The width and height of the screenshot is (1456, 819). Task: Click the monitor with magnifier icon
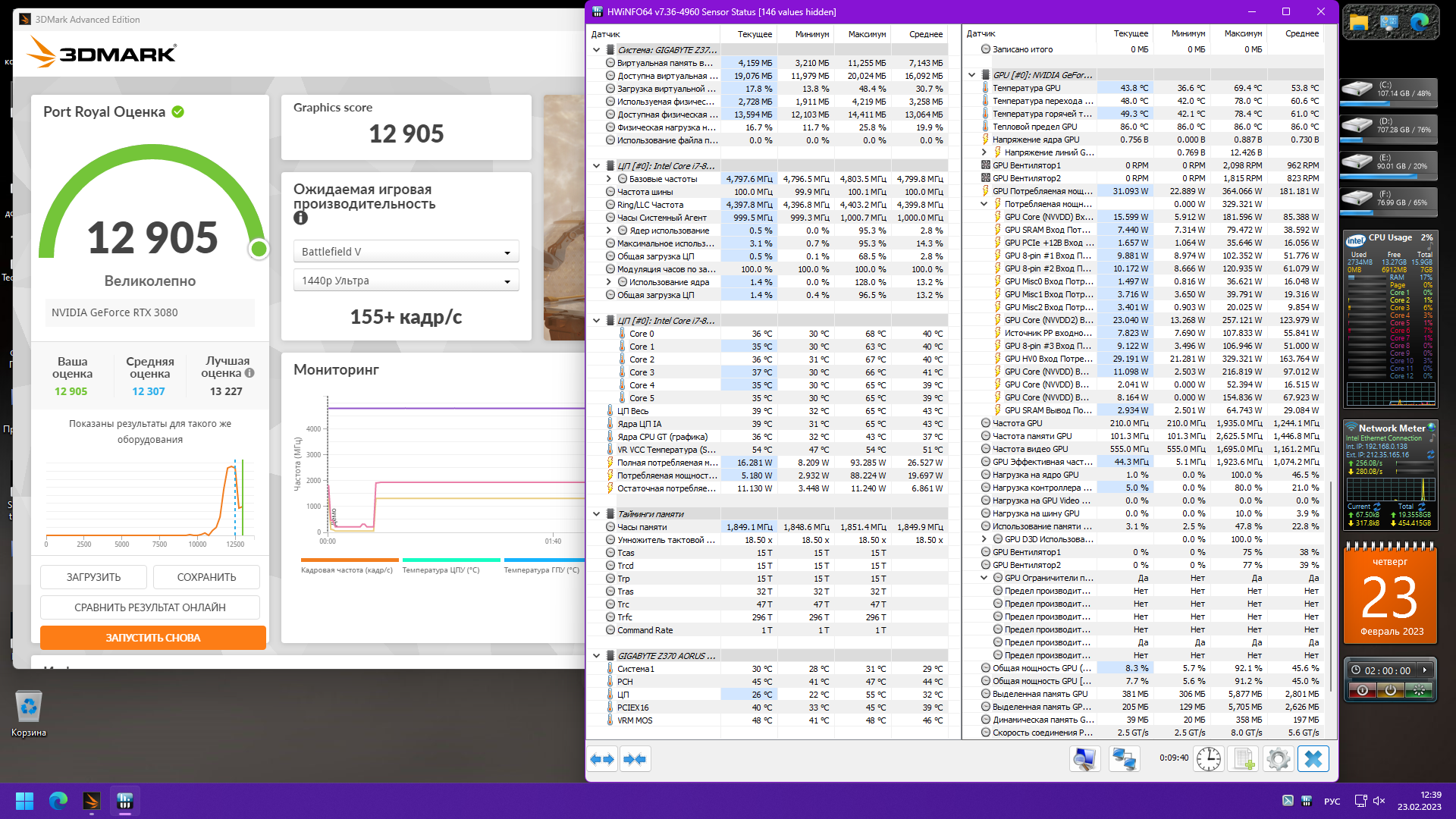1085,759
